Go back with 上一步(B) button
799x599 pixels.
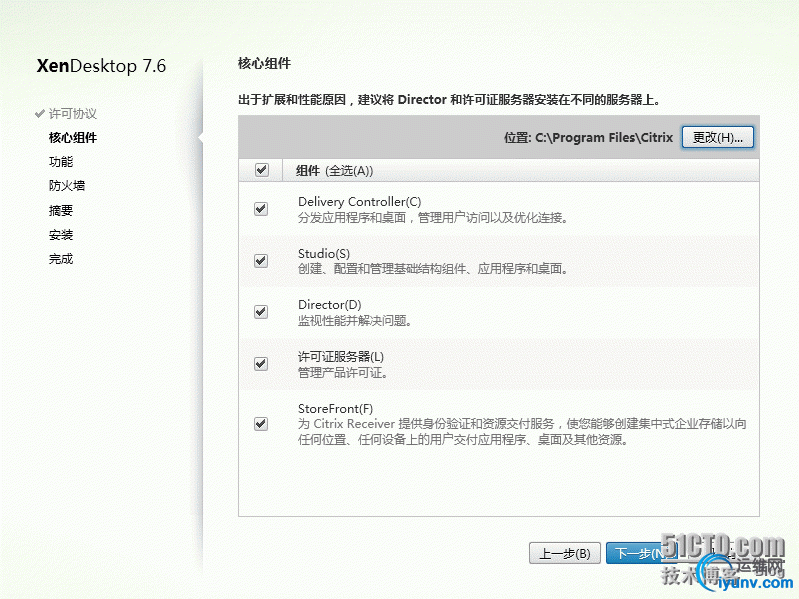(x=565, y=553)
